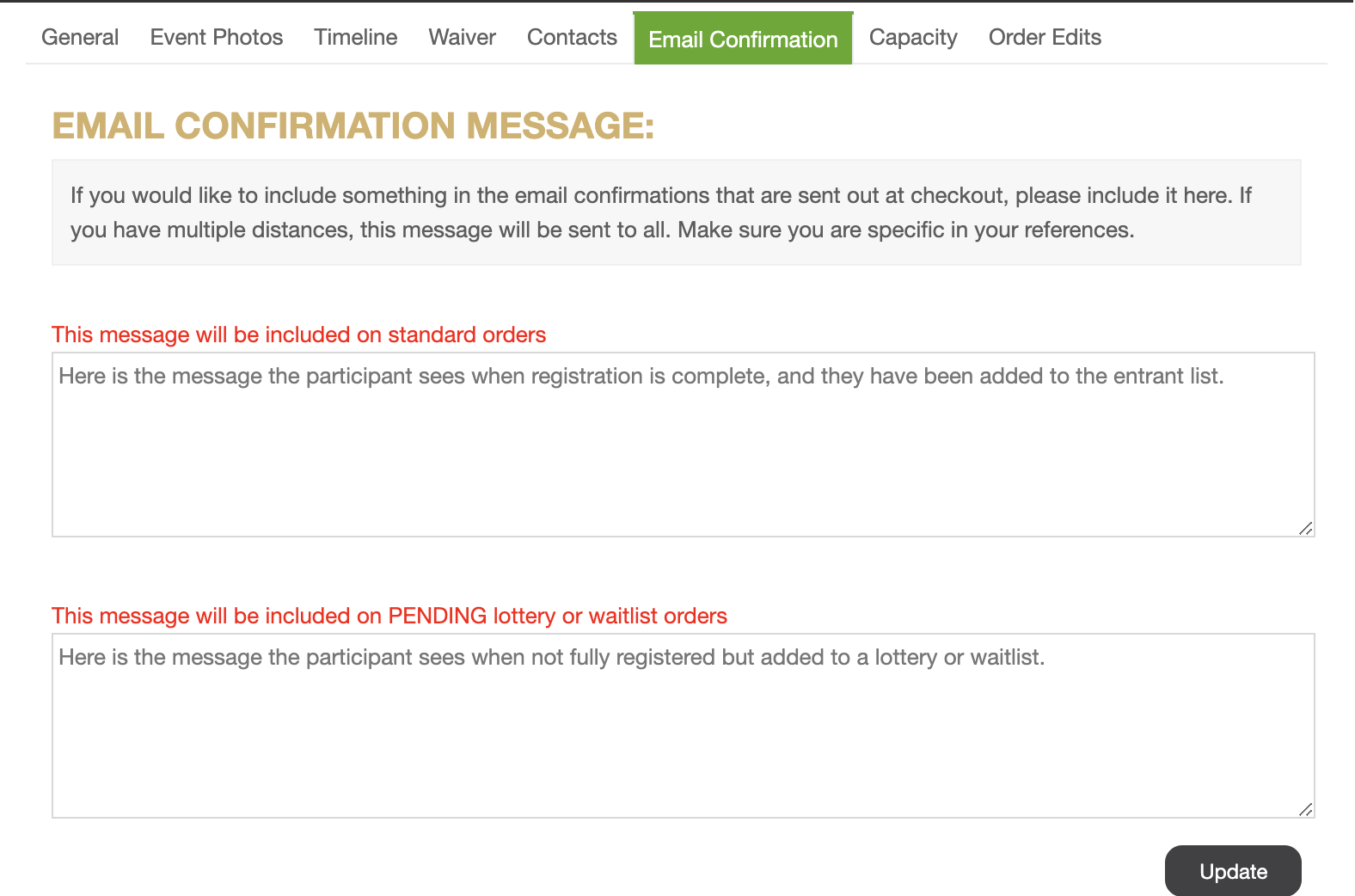Screen dimensions: 1355x896
Task: Grab the resize handle of waitlist message textarea
Action: click(x=1306, y=809)
